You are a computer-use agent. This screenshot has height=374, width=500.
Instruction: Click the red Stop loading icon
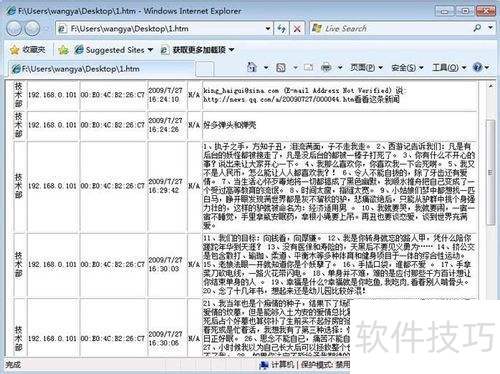coord(297,29)
